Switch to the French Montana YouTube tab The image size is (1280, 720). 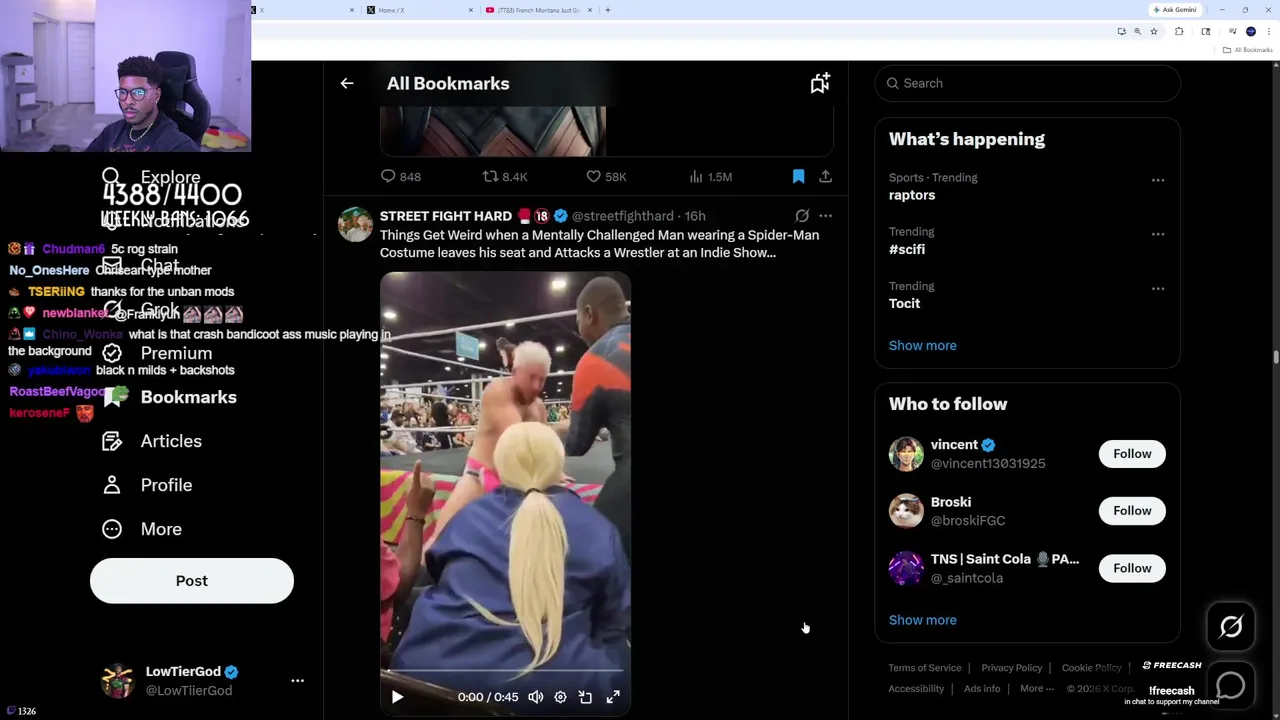pyautogui.click(x=537, y=10)
